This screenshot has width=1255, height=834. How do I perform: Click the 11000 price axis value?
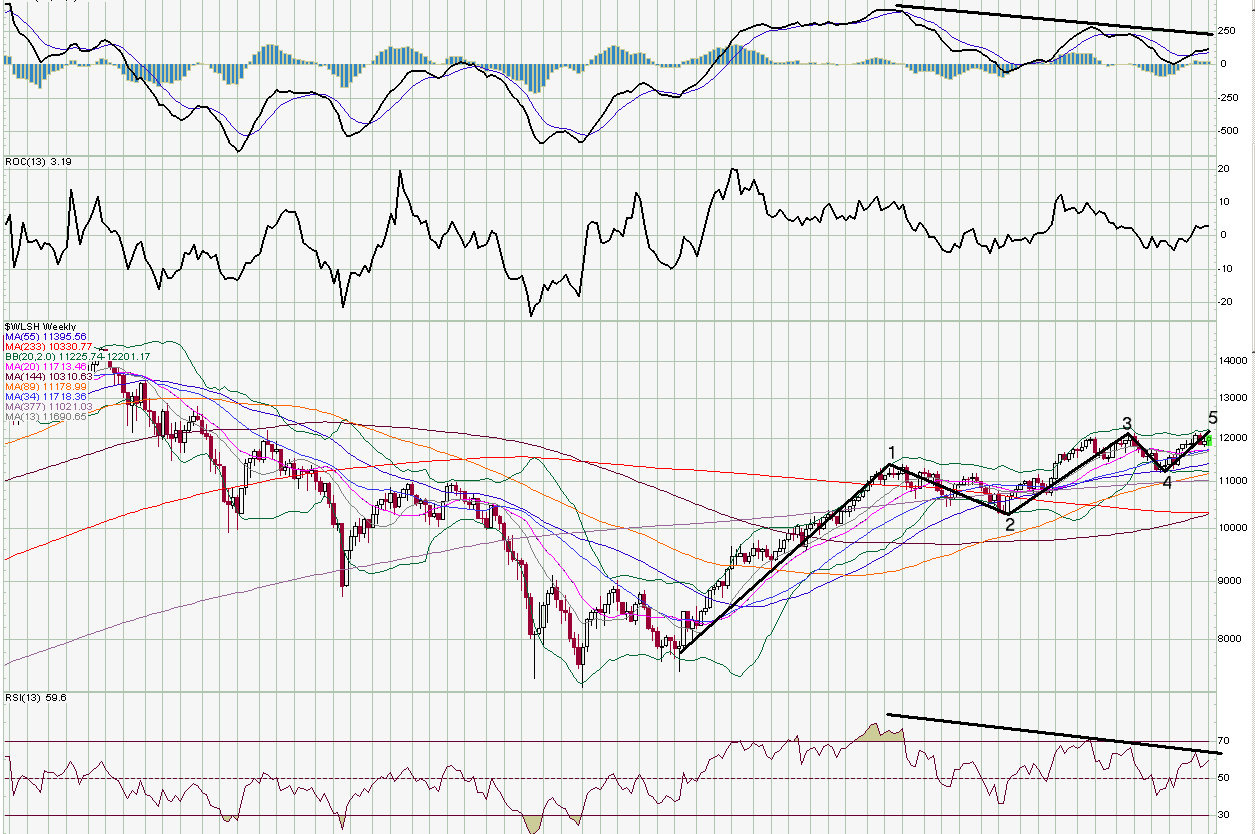tap(1235, 481)
